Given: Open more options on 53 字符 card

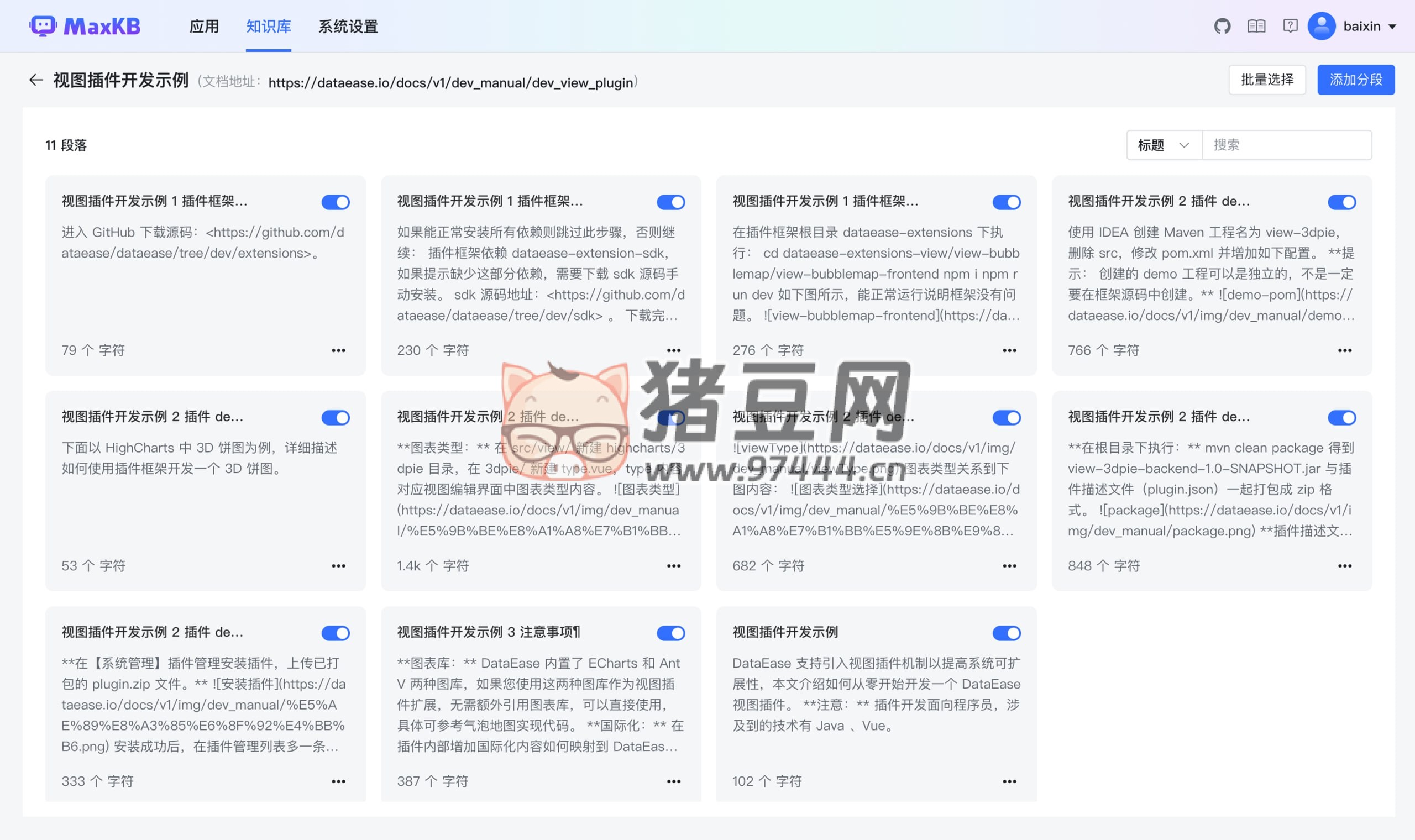Looking at the screenshot, I should click(x=338, y=566).
